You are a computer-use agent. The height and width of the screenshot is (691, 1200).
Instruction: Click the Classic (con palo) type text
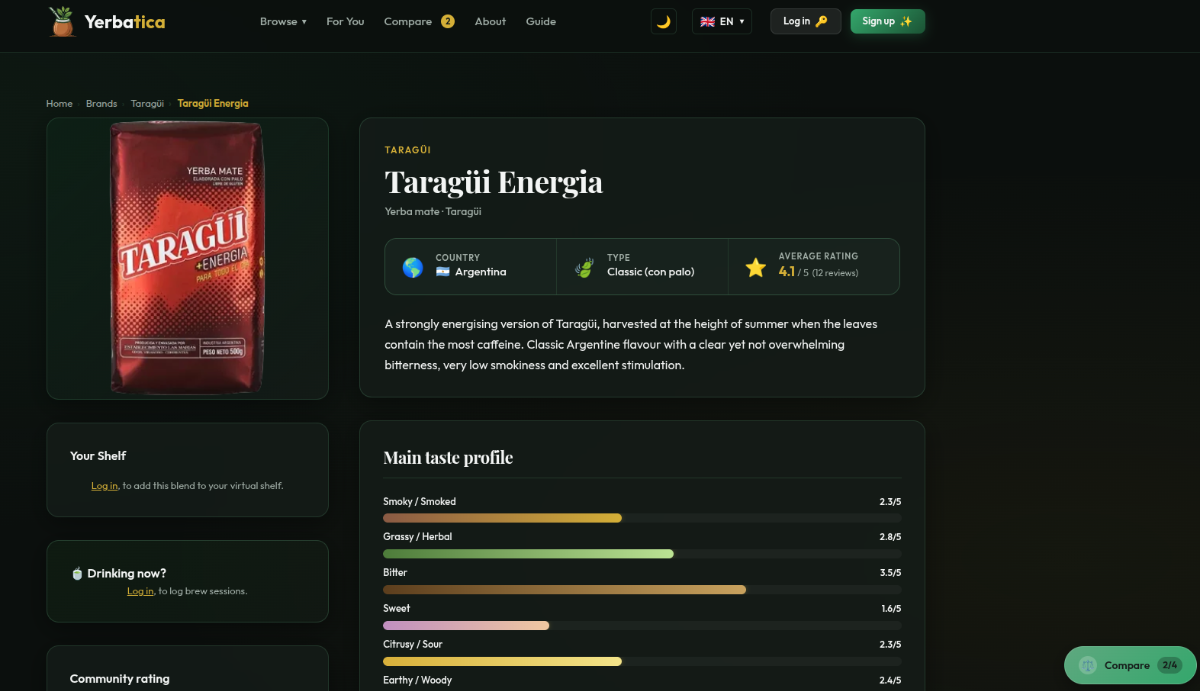pyautogui.click(x=651, y=272)
